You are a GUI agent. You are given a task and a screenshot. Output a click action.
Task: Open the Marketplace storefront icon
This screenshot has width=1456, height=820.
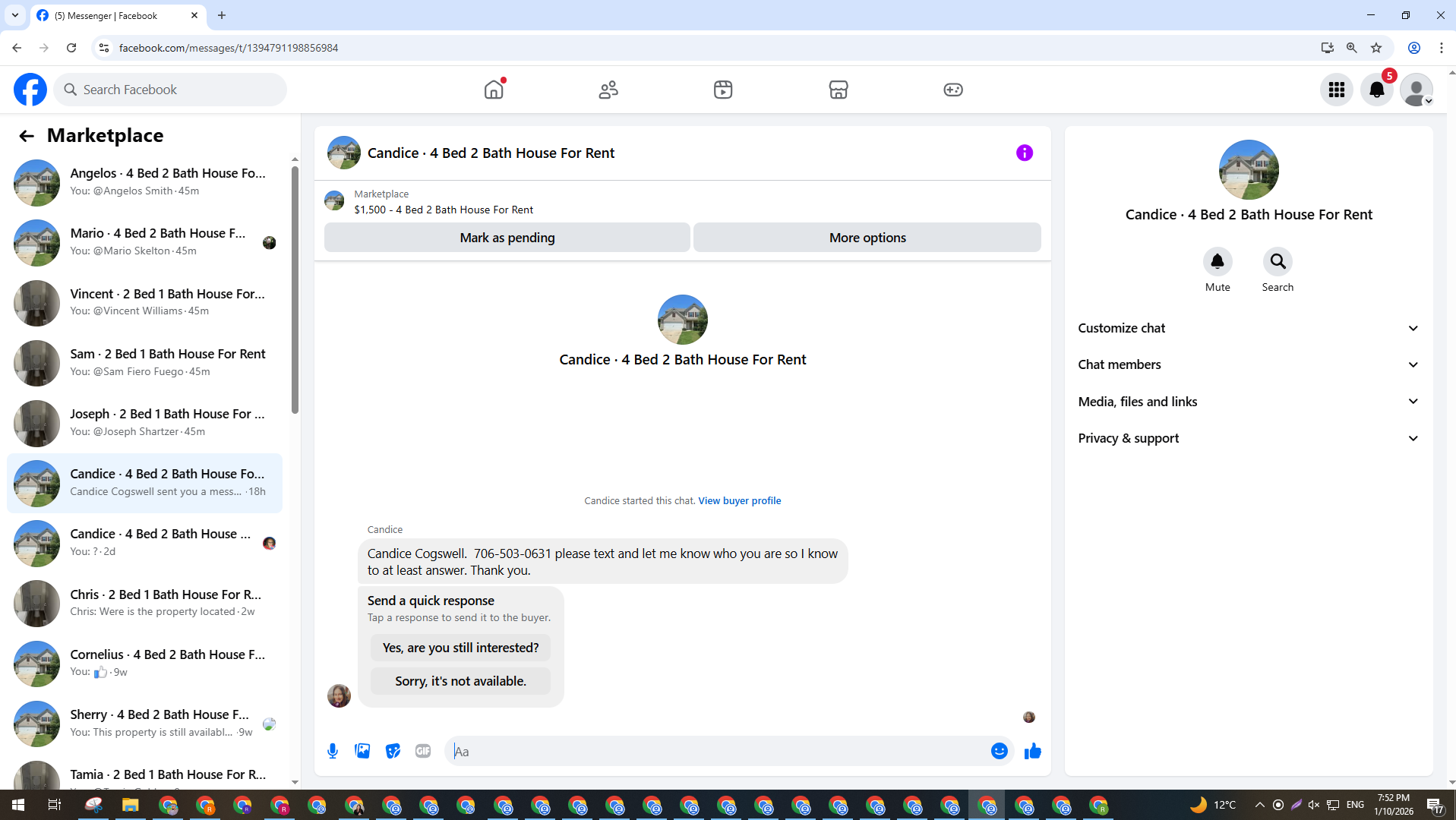click(x=839, y=90)
